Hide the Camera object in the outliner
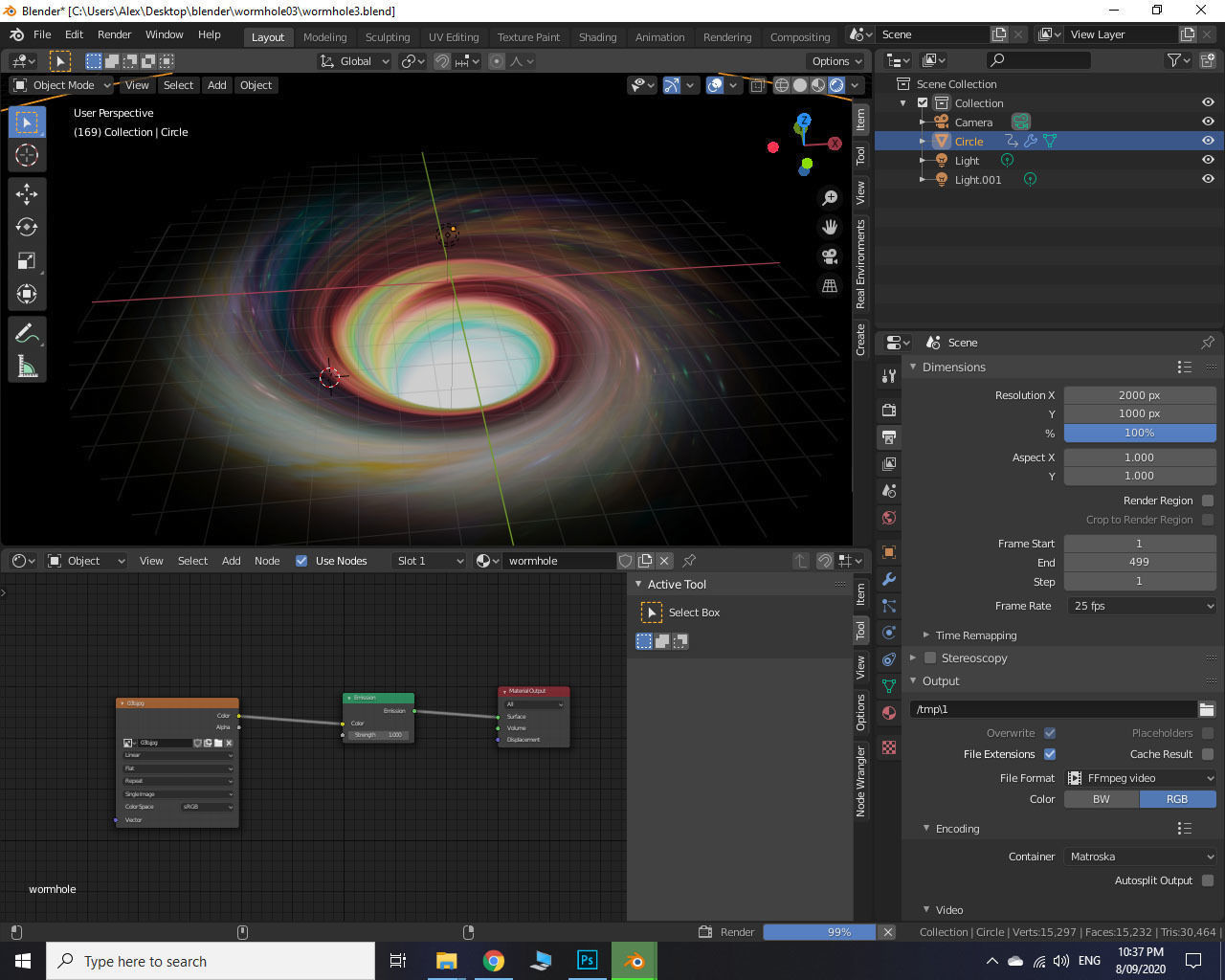This screenshot has width=1225, height=980. pyautogui.click(x=1208, y=122)
